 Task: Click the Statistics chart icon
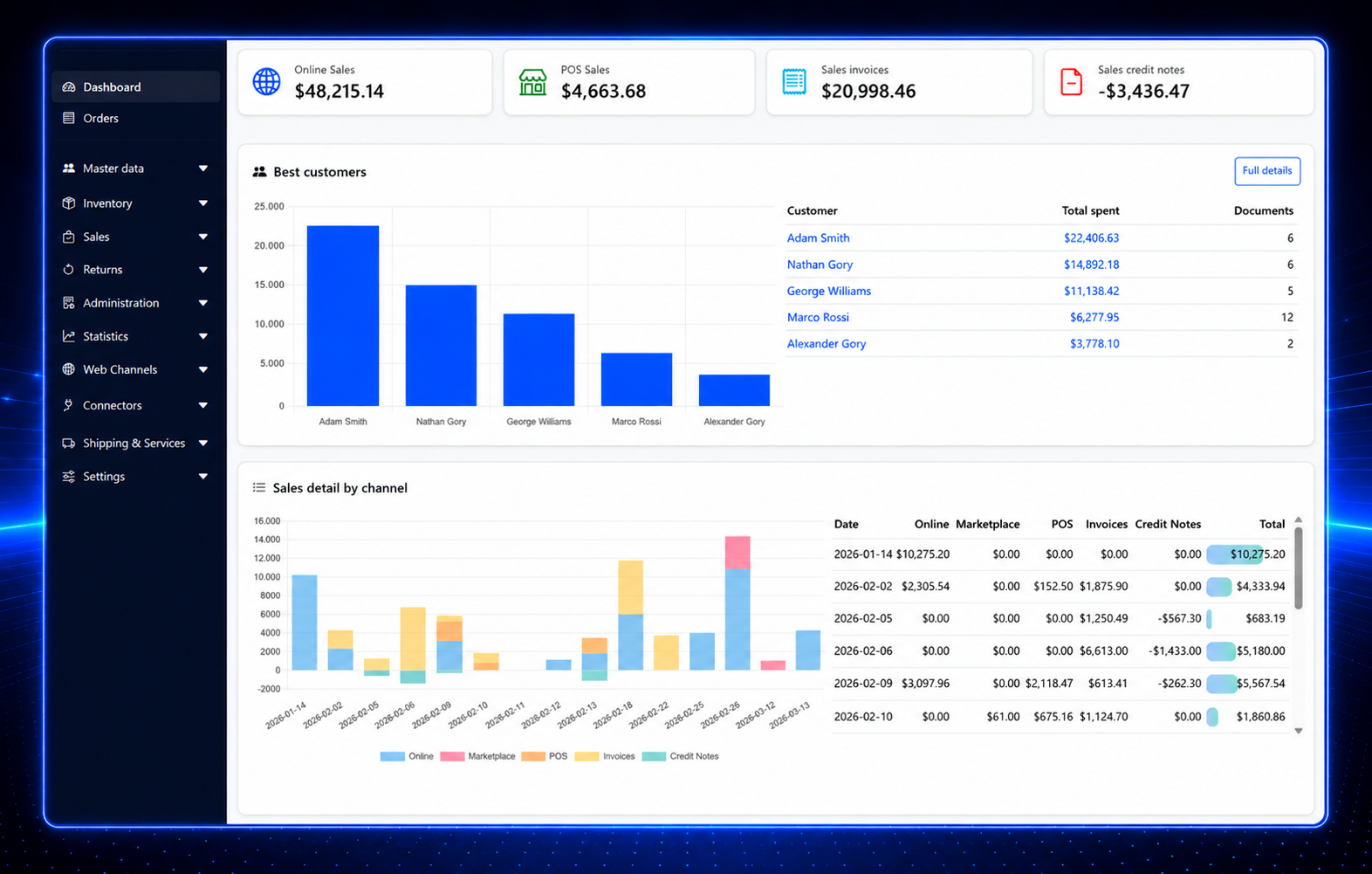69,336
